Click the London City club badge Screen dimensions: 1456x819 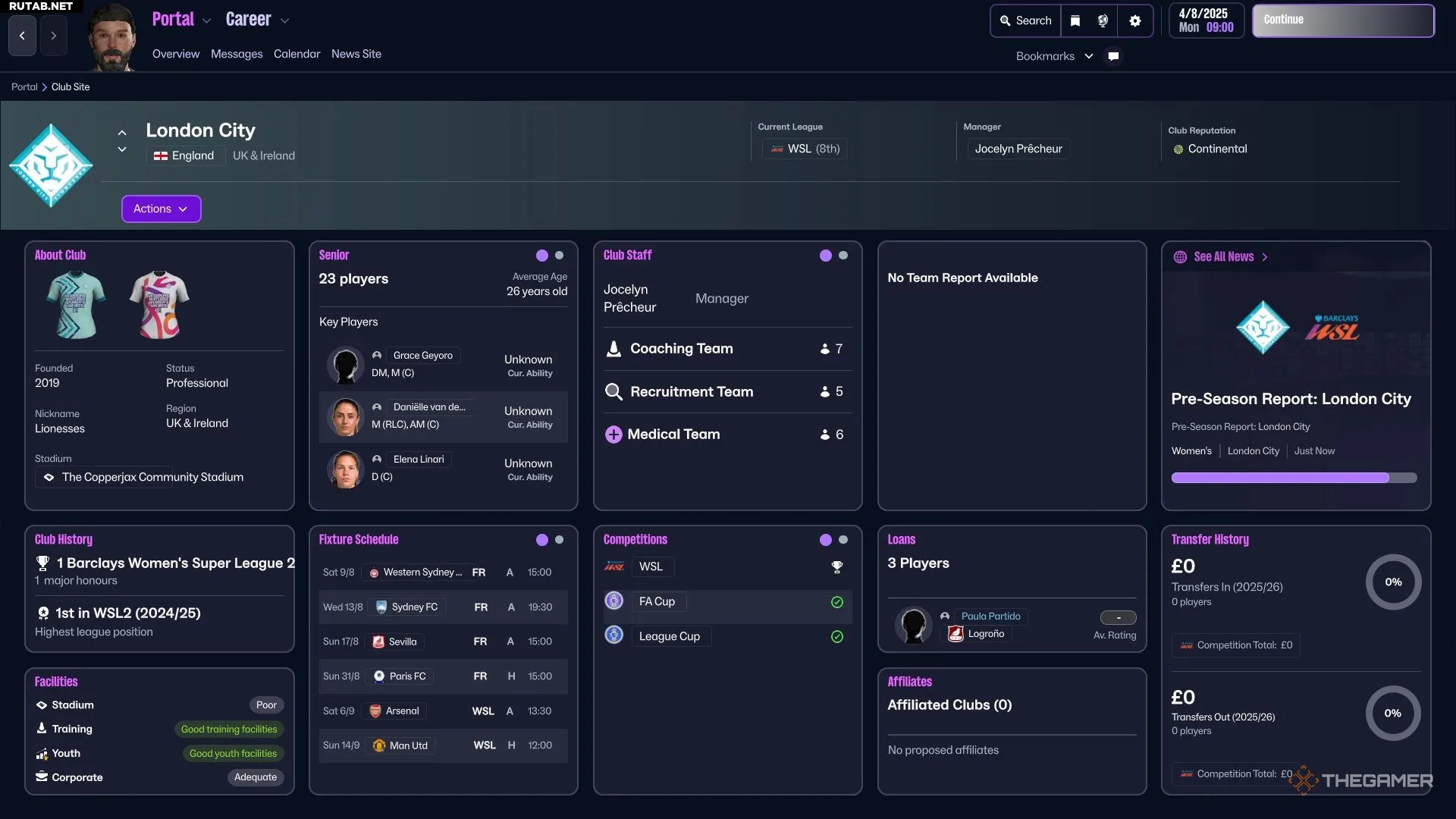pyautogui.click(x=51, y=165)
